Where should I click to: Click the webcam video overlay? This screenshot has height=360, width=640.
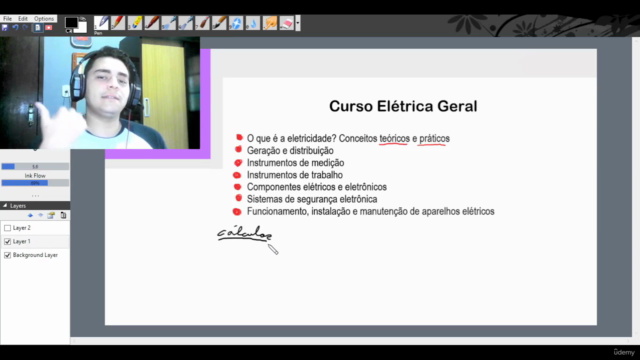tap(100, 93)
